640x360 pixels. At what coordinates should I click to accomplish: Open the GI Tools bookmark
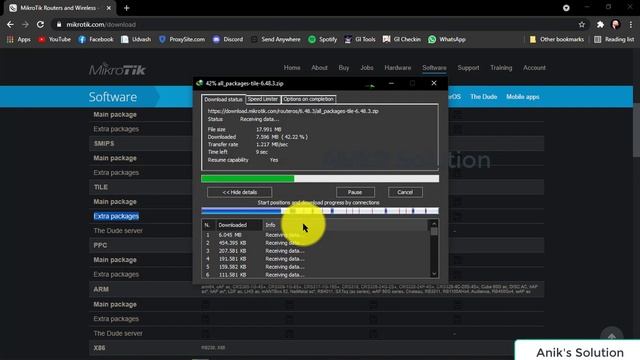click(x=360, y=40)
